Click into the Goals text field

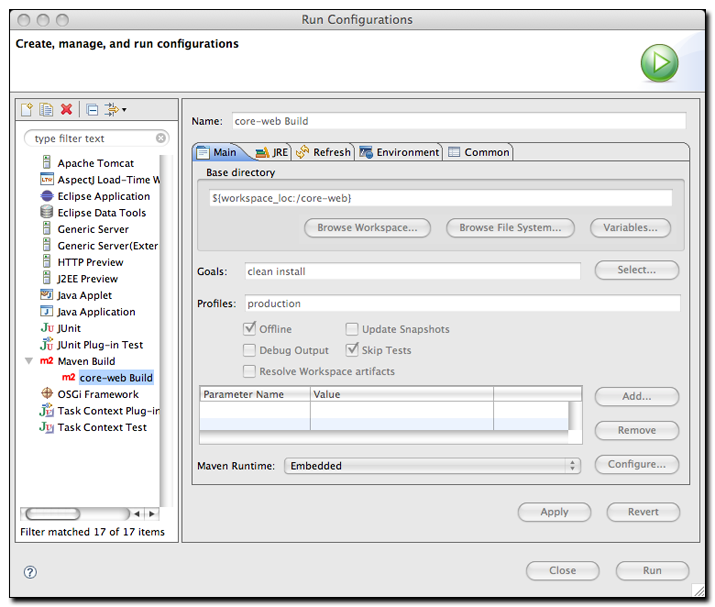point(412,271)
